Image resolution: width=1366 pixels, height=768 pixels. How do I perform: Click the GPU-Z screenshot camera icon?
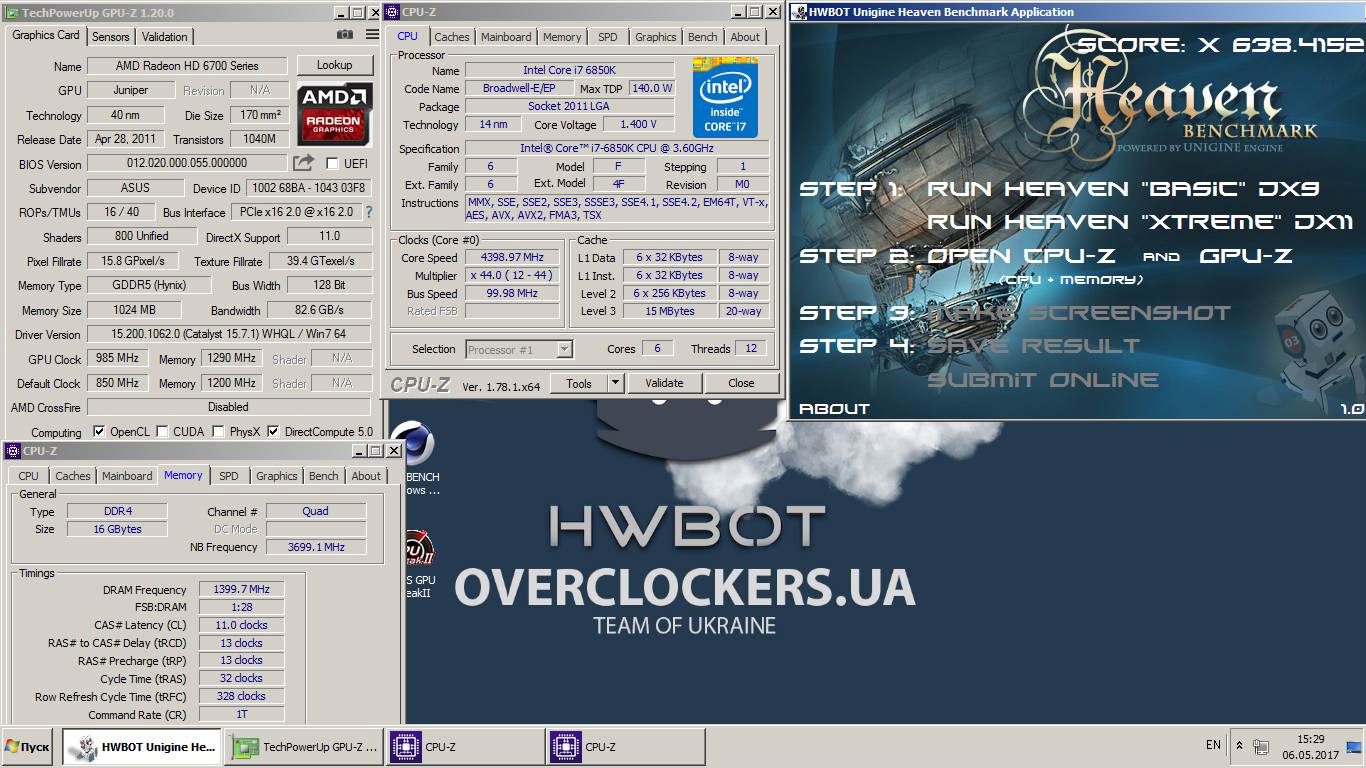coord(345,35)
